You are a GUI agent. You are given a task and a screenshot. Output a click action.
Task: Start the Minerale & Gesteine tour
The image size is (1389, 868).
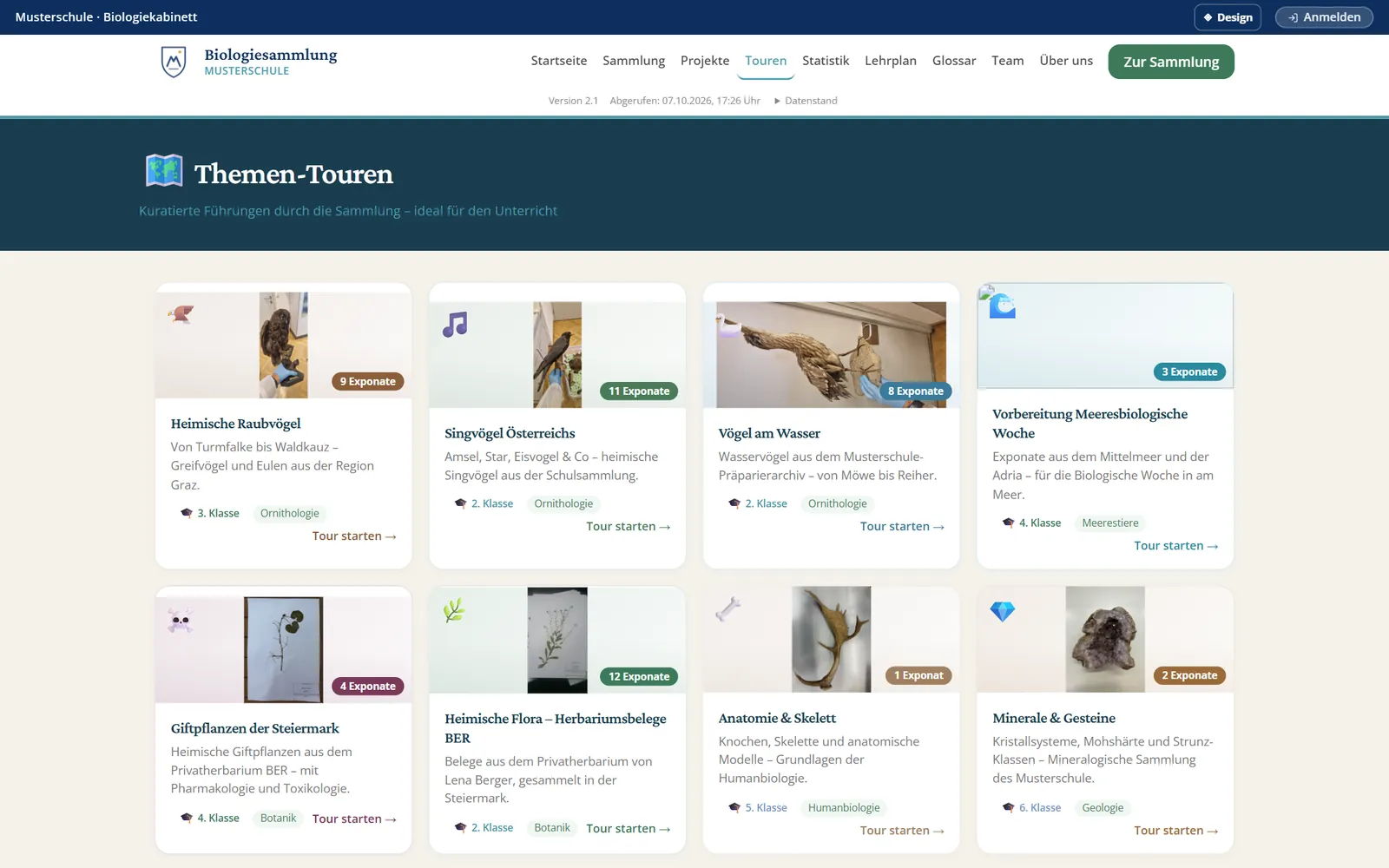pyautogui.click(x=1176, y=831)
